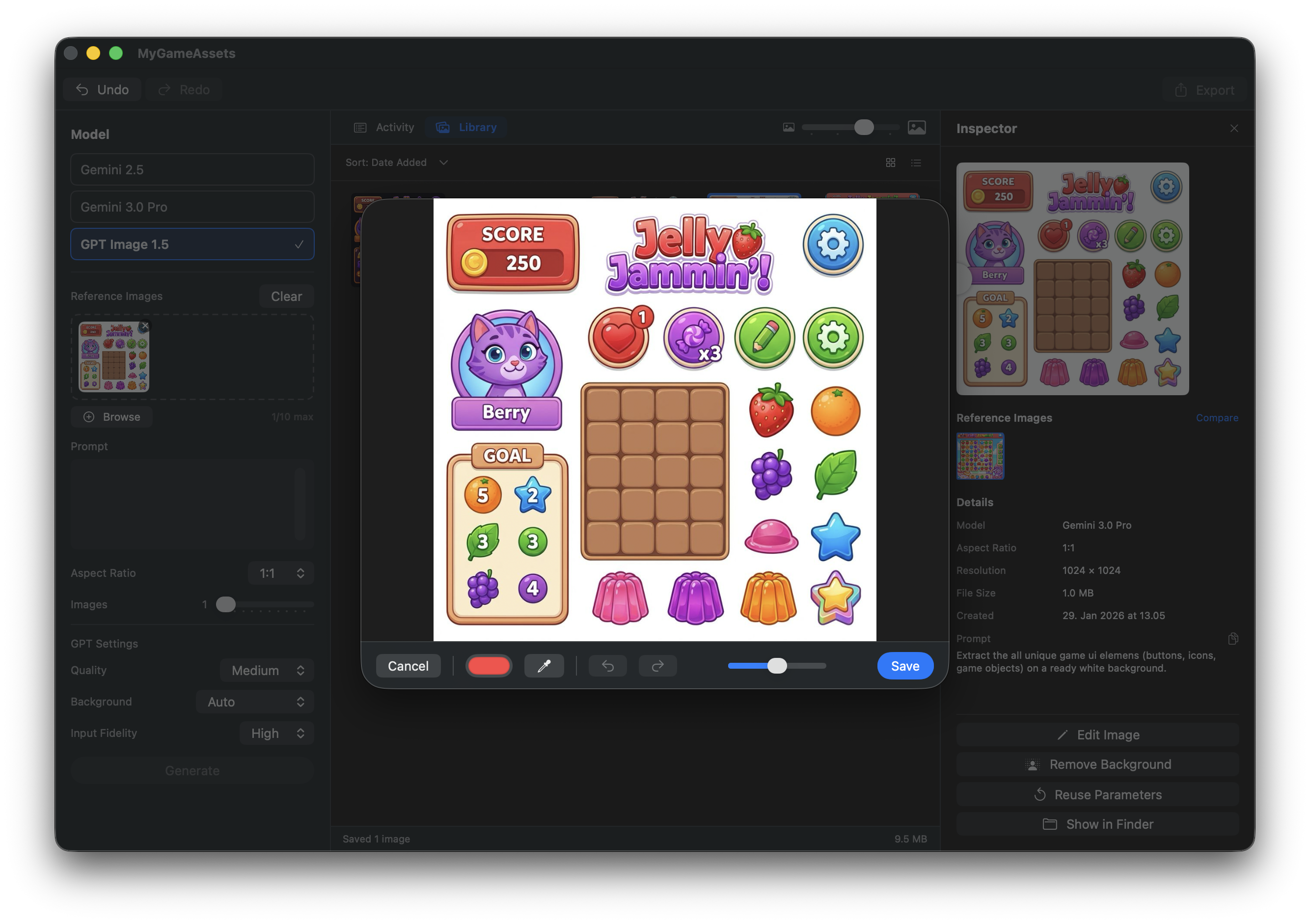1310x924 pixels.
Task: Click the large thumbnail size icon
Action: tap(916, 127)
